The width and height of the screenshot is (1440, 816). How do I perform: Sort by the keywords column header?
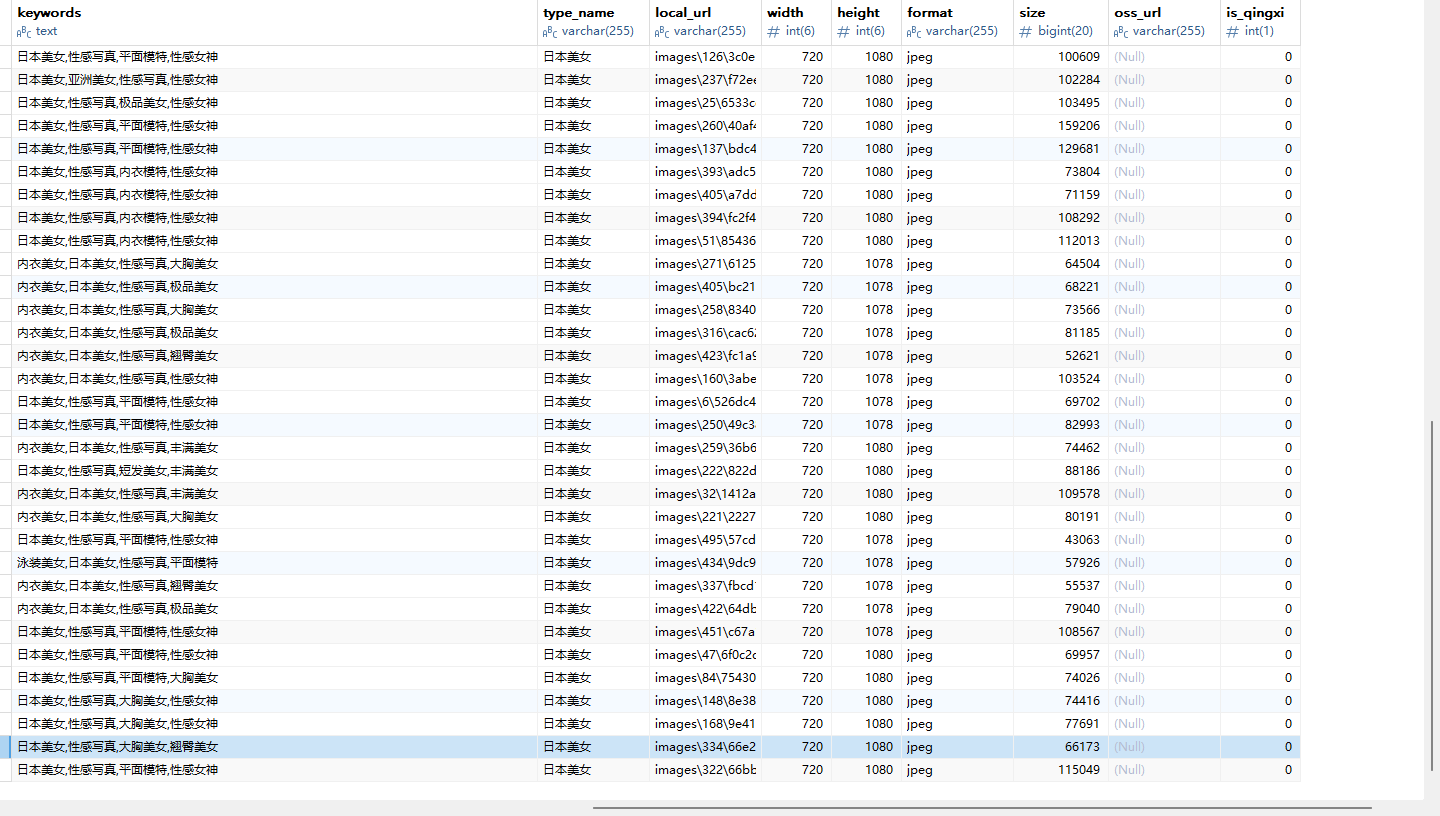click(x=275, y=22)
